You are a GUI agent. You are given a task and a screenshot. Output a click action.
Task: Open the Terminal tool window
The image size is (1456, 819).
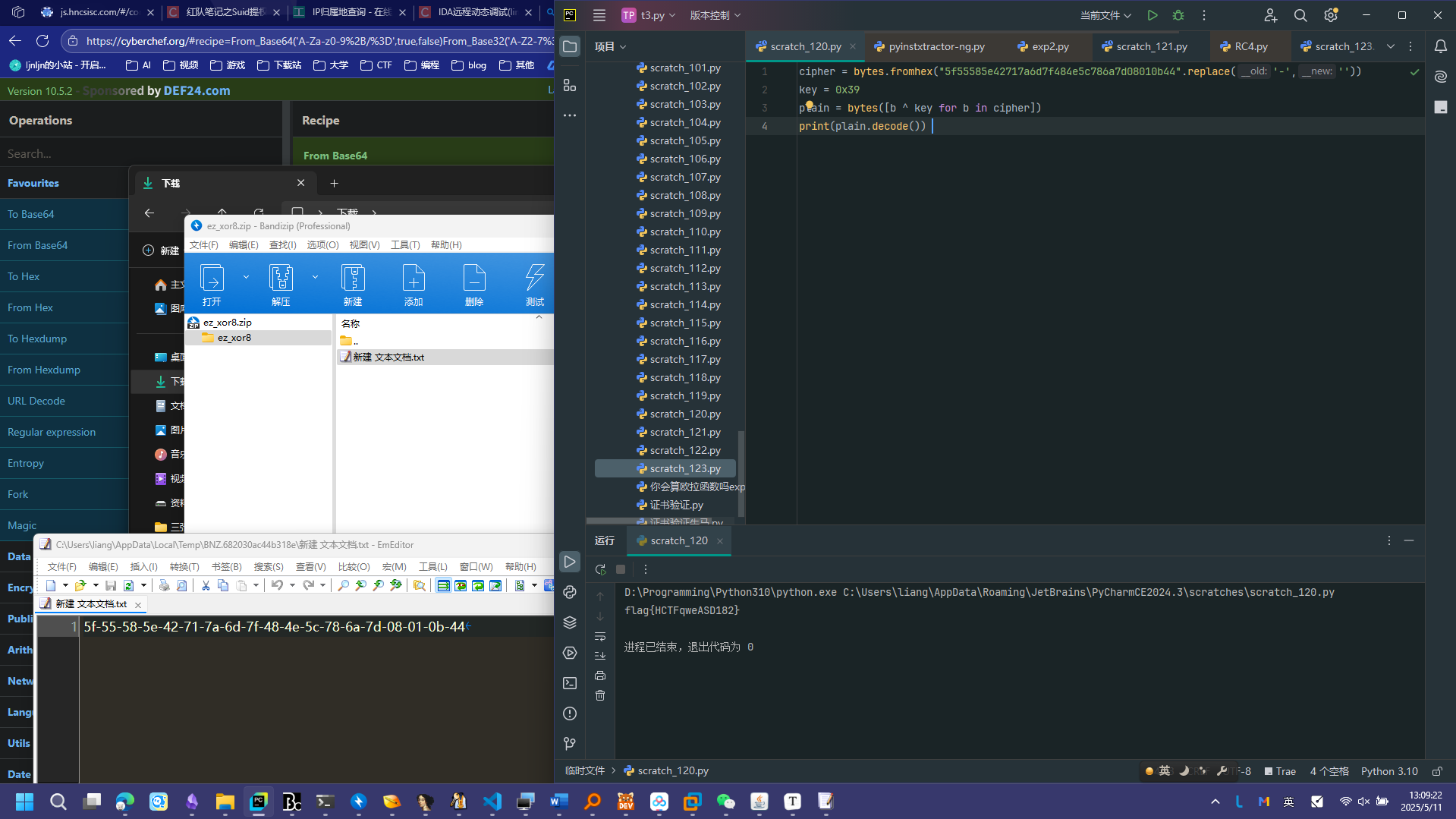570,683
